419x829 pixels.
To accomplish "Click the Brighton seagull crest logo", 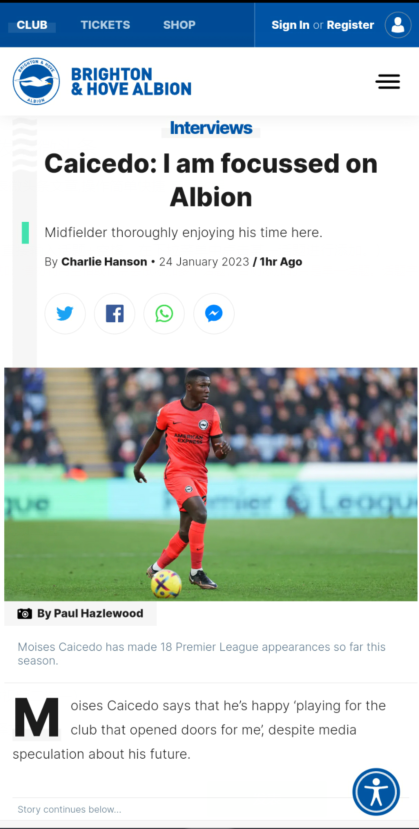I will (x=36, y=81).
